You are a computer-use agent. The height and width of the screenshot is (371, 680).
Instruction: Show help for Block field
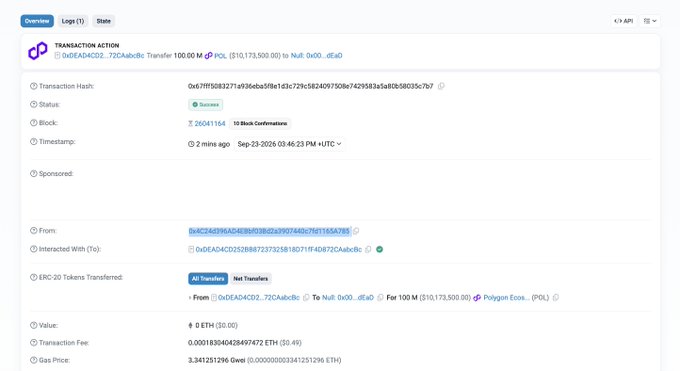point(33,123)
